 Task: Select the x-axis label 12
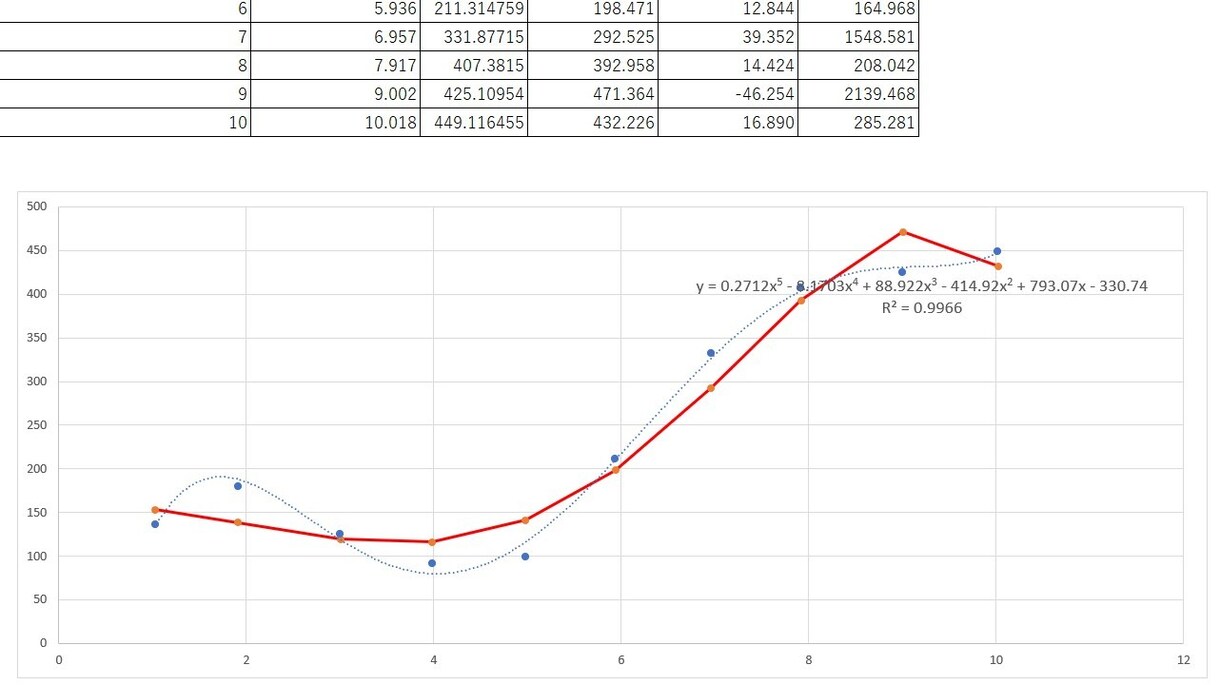(x=1183, y=660)
